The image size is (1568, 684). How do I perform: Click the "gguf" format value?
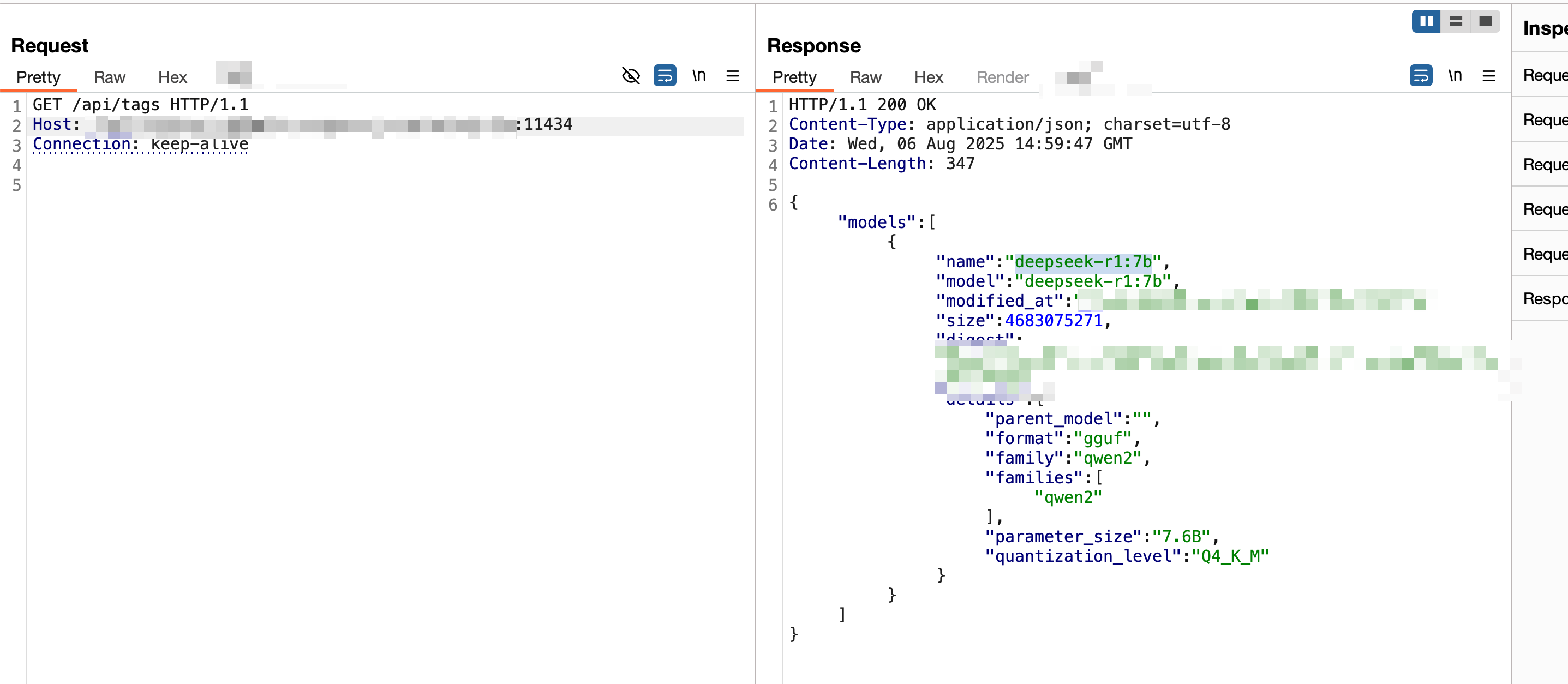1103,439
